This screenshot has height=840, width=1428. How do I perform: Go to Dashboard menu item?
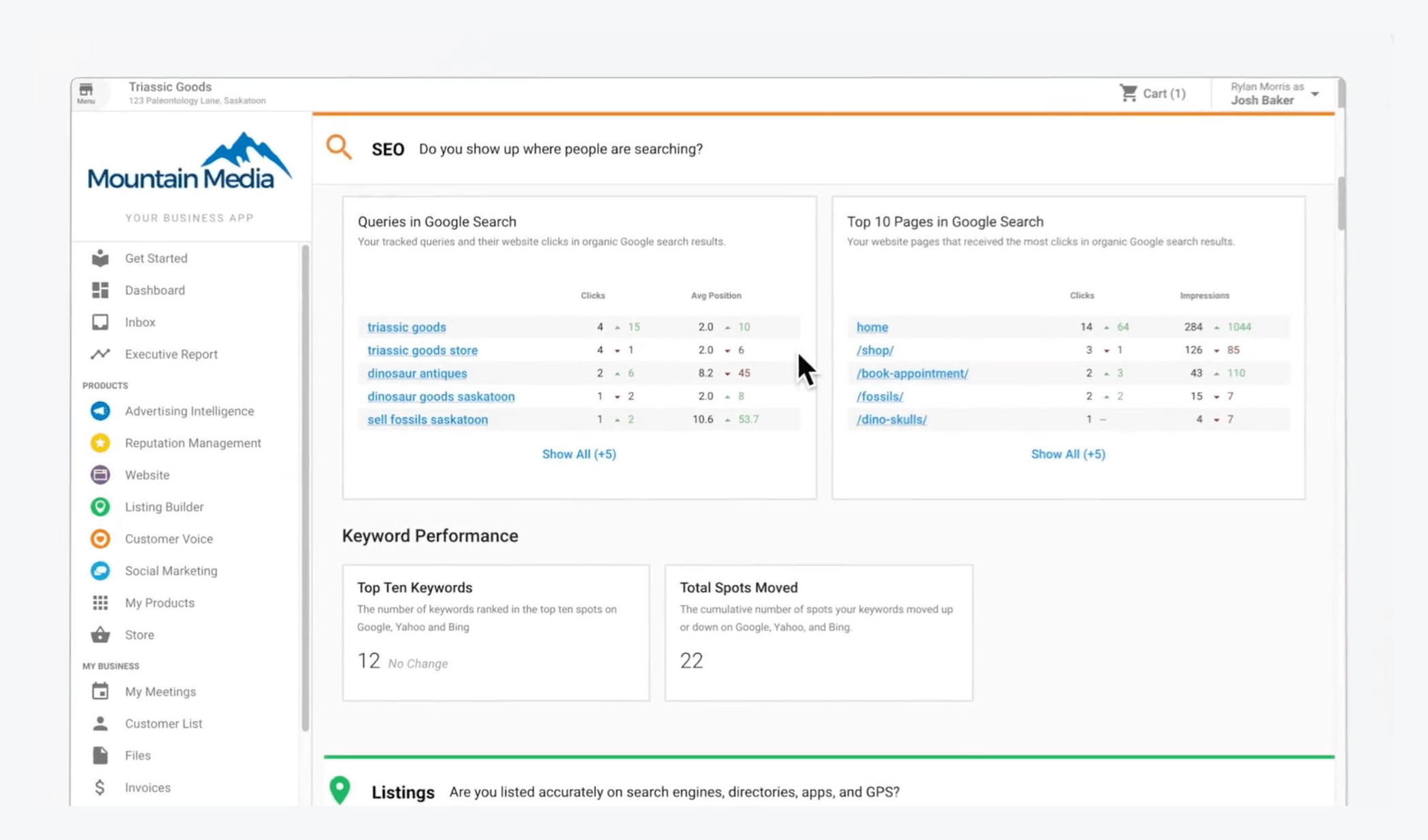tap(154, 290)
